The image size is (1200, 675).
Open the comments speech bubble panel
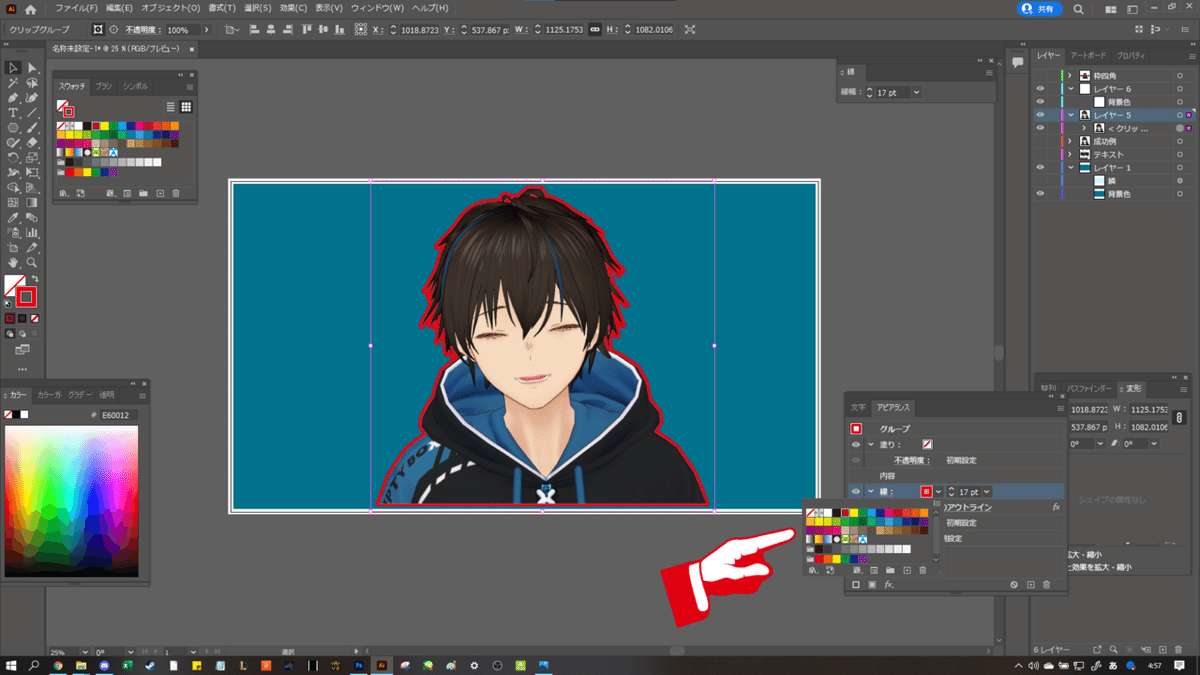1017,62
